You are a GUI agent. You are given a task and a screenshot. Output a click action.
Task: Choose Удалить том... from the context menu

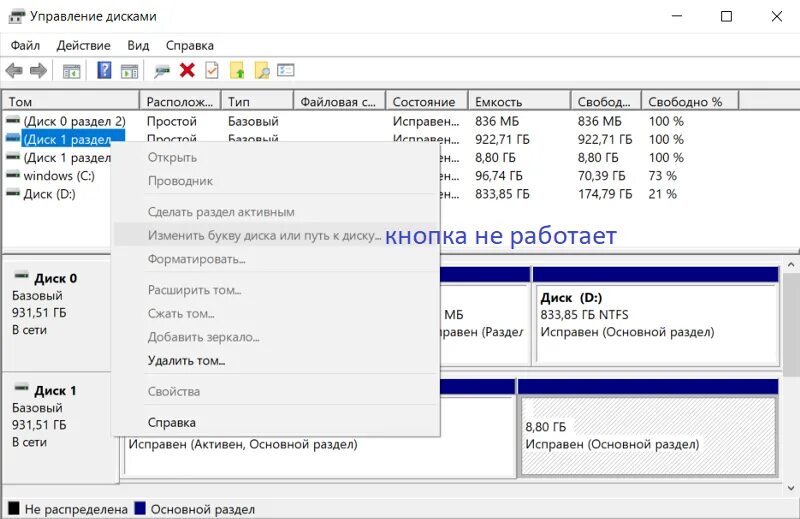(276, 361)
